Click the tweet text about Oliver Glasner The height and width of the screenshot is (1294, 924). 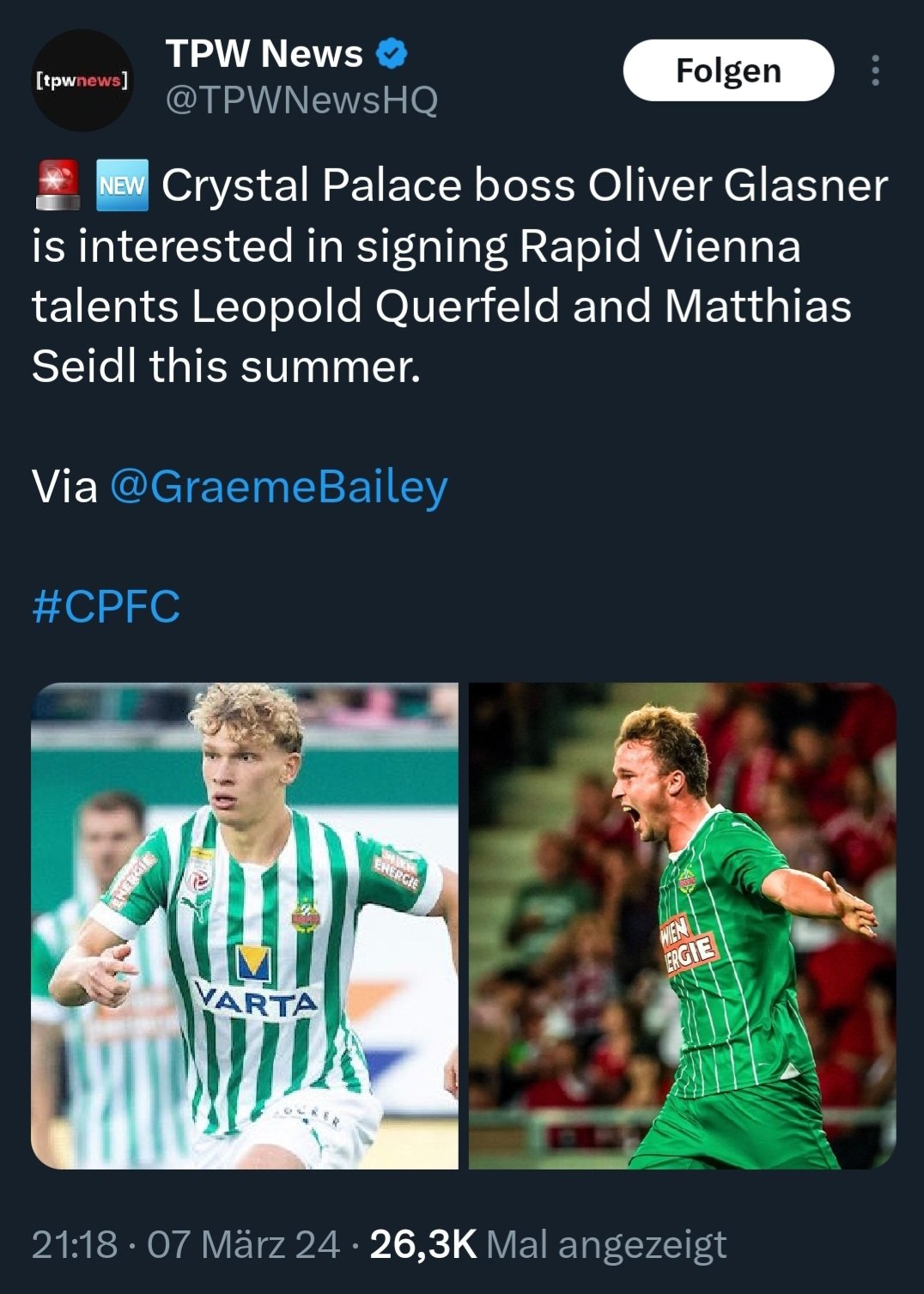point(459,275)
